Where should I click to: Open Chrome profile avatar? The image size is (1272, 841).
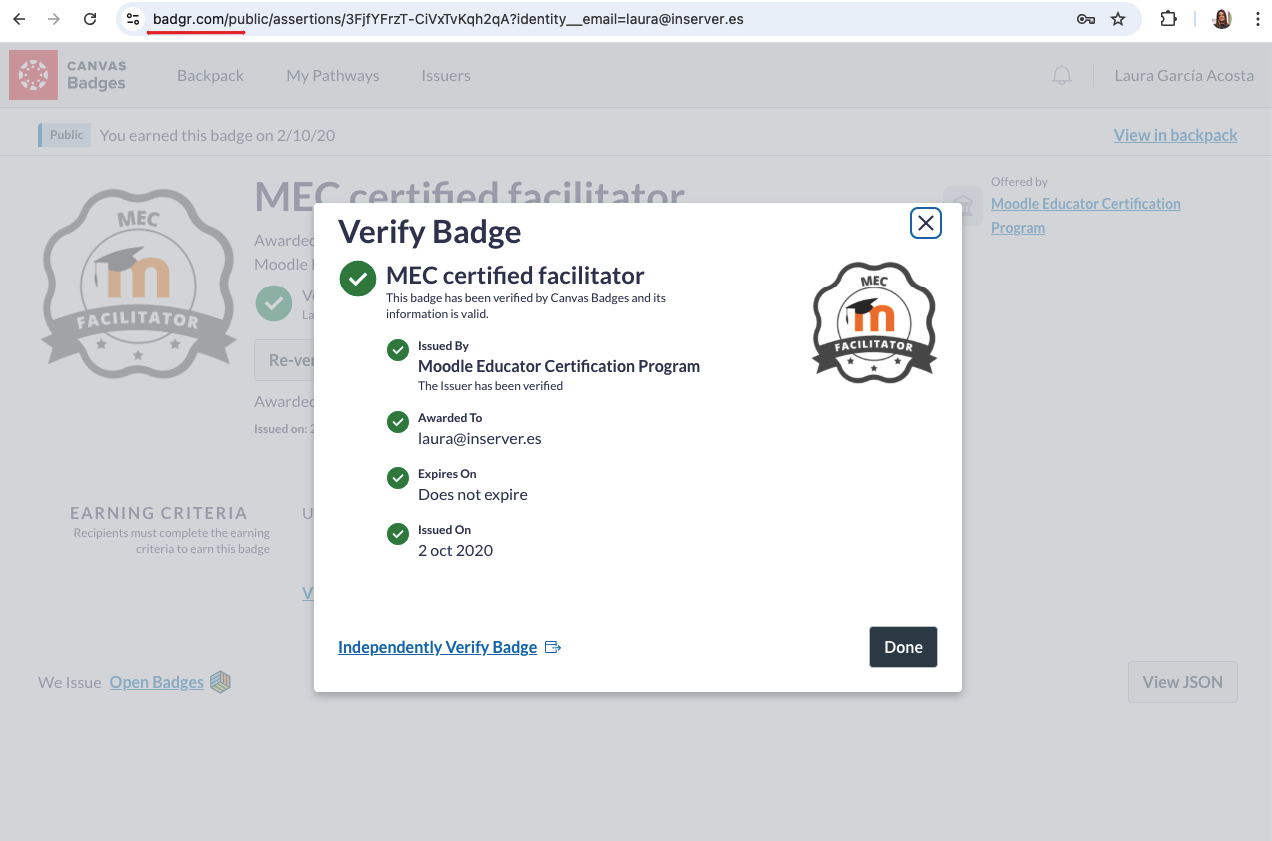[1222, 19]
